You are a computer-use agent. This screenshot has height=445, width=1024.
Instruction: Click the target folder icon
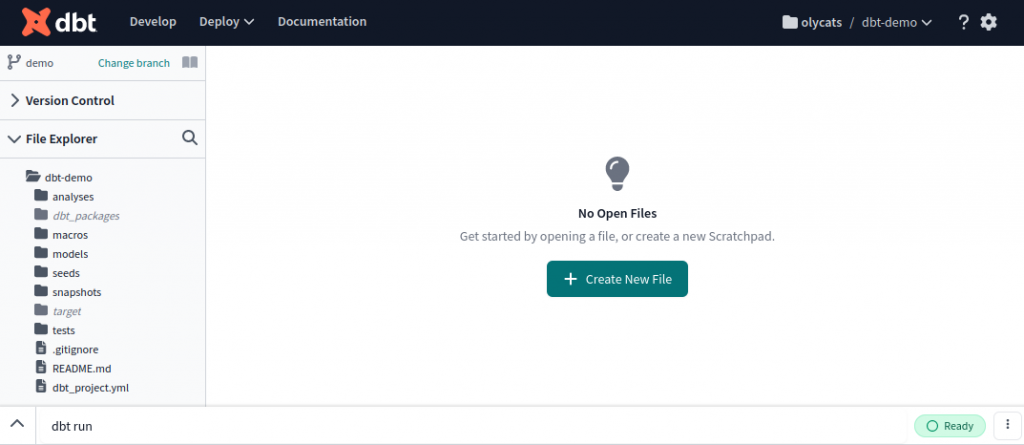click(x=41, y=310)
